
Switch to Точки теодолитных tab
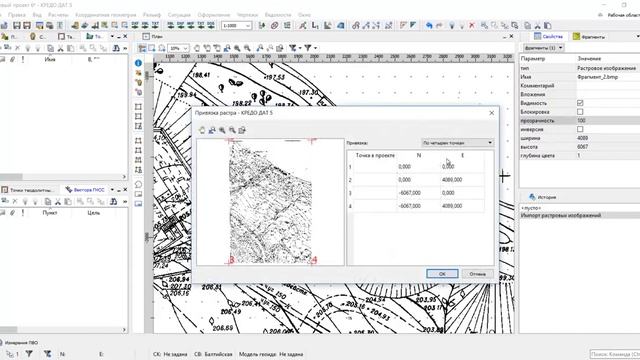click(x=28, y=190)
